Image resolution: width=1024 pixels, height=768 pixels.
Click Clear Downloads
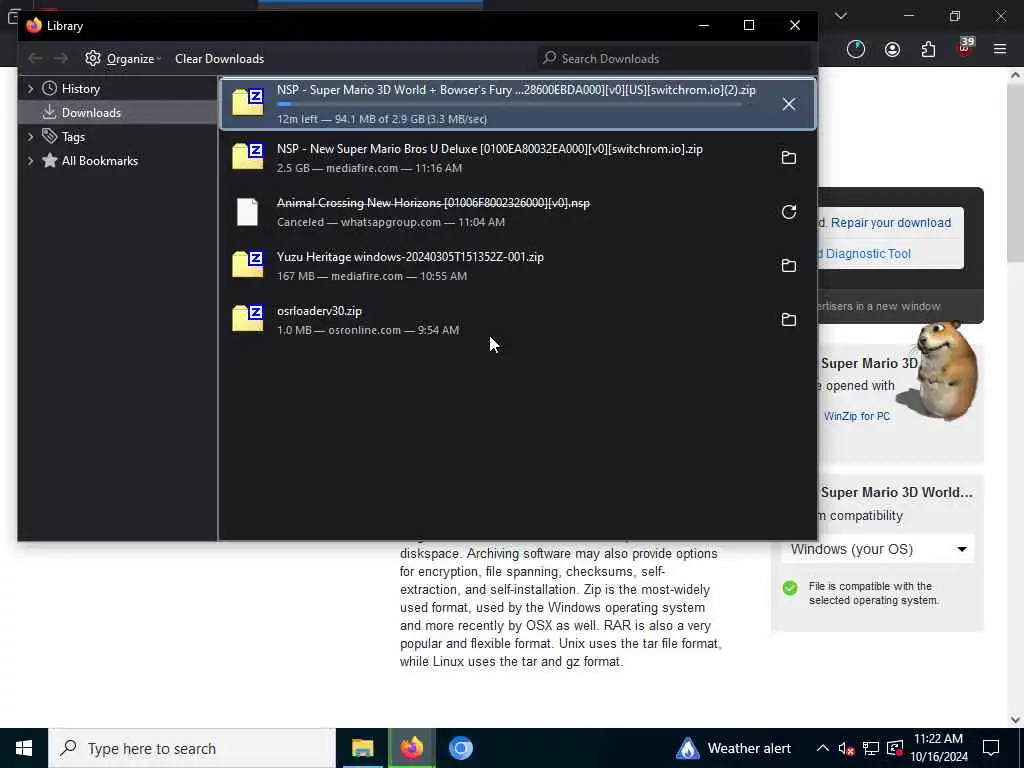pos(219,59)
